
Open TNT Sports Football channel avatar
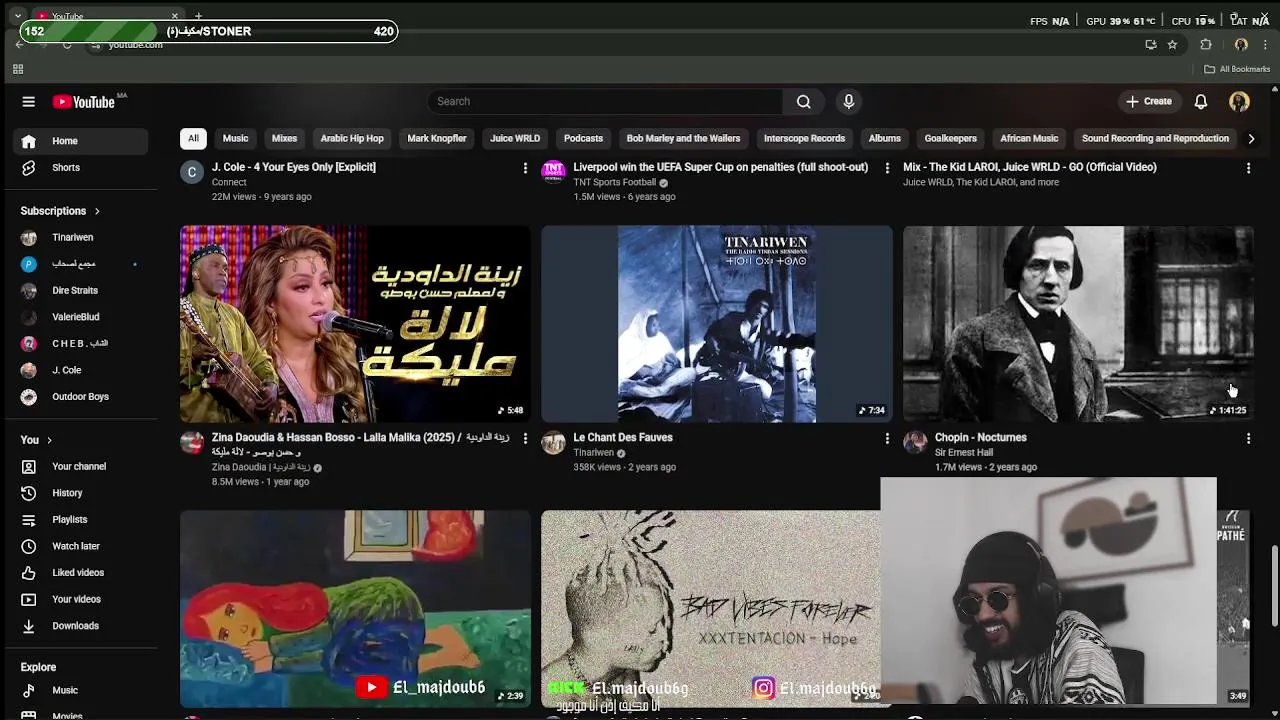tap(553, 172)
